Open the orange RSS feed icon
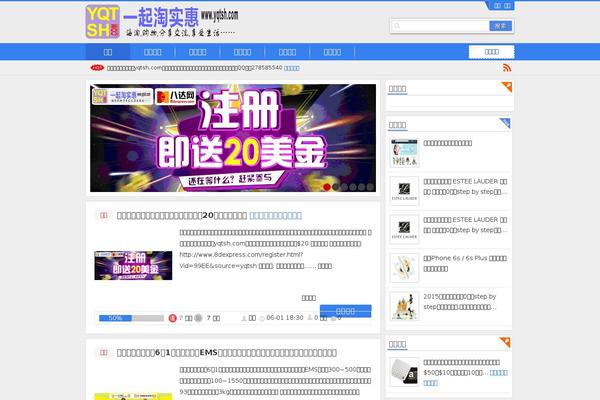 (x=507, y=68)
